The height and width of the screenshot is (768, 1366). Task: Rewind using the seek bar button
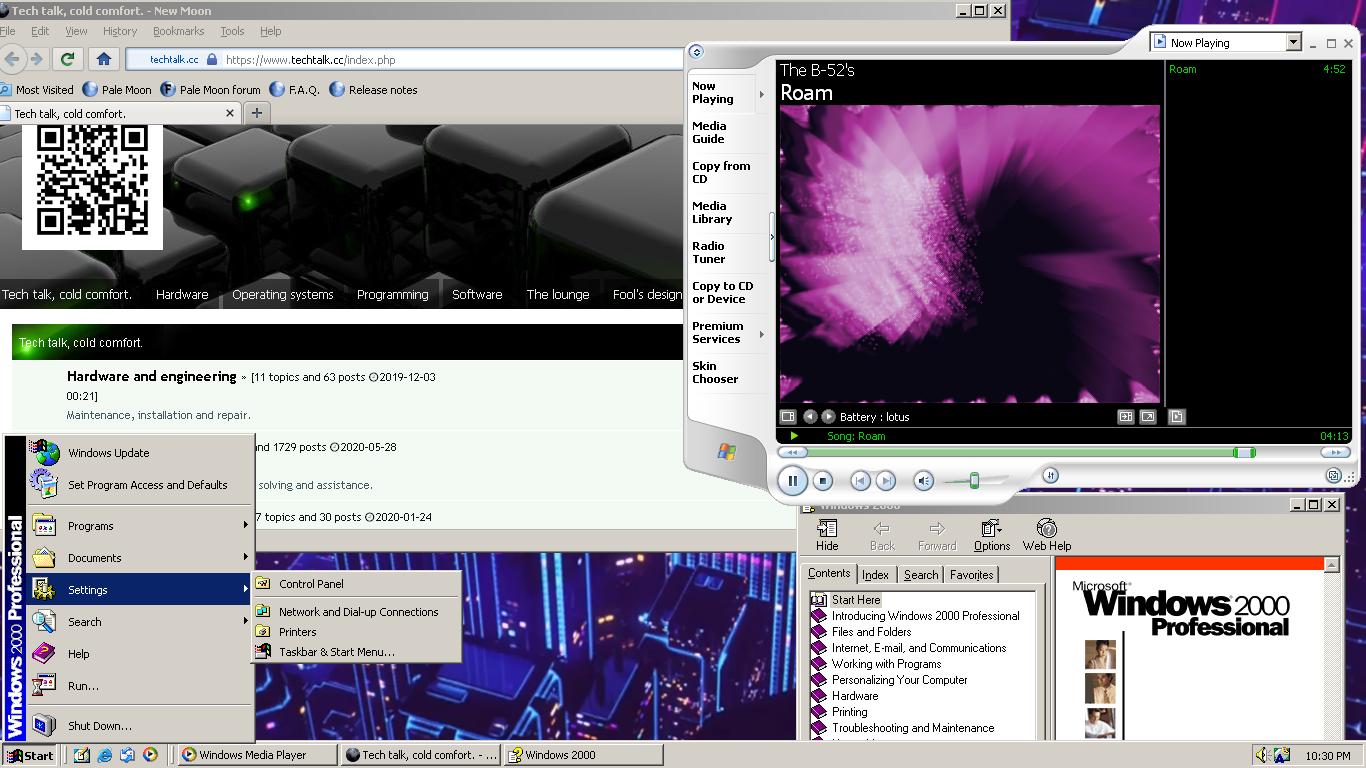coord(792,453)
